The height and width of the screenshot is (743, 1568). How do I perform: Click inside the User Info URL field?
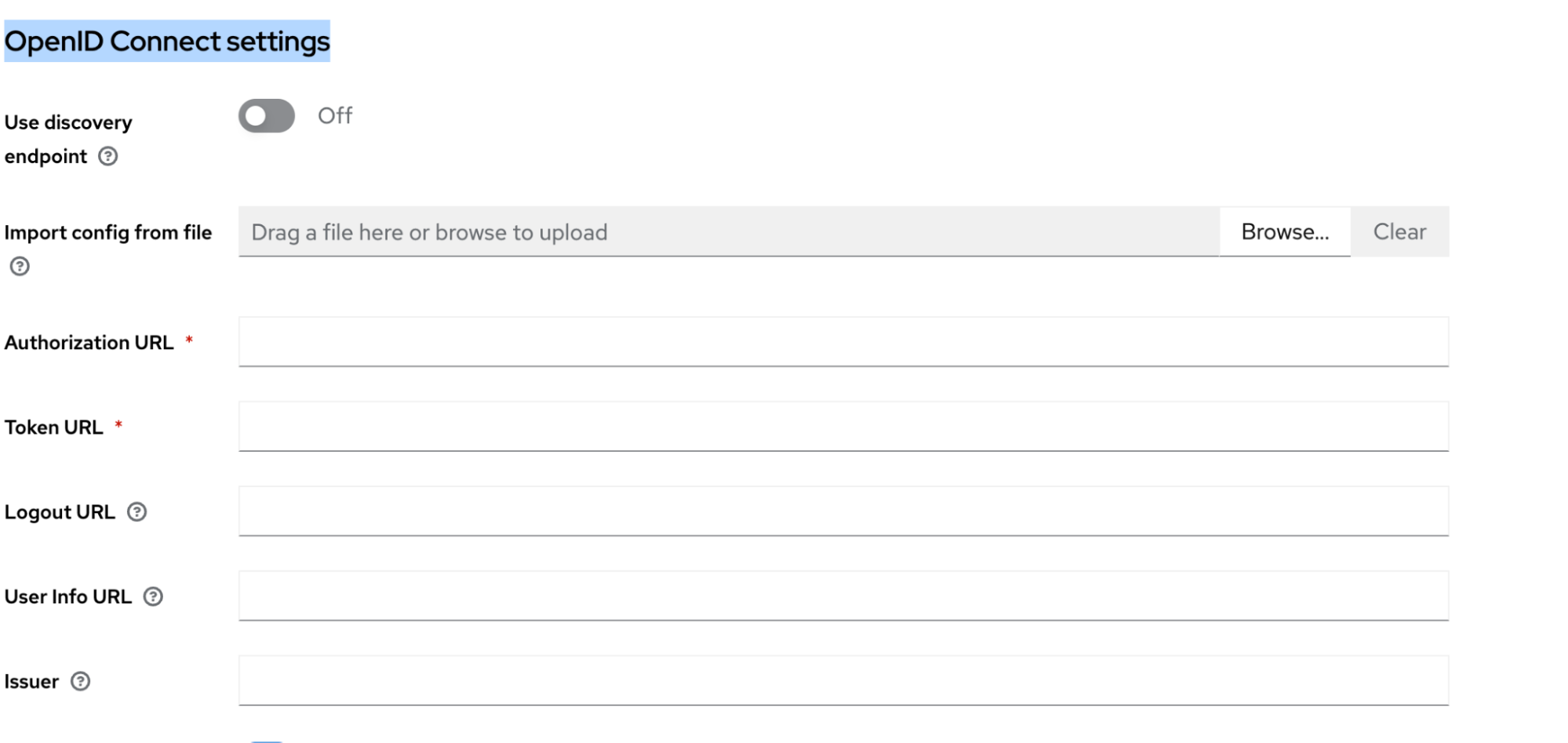843,595
